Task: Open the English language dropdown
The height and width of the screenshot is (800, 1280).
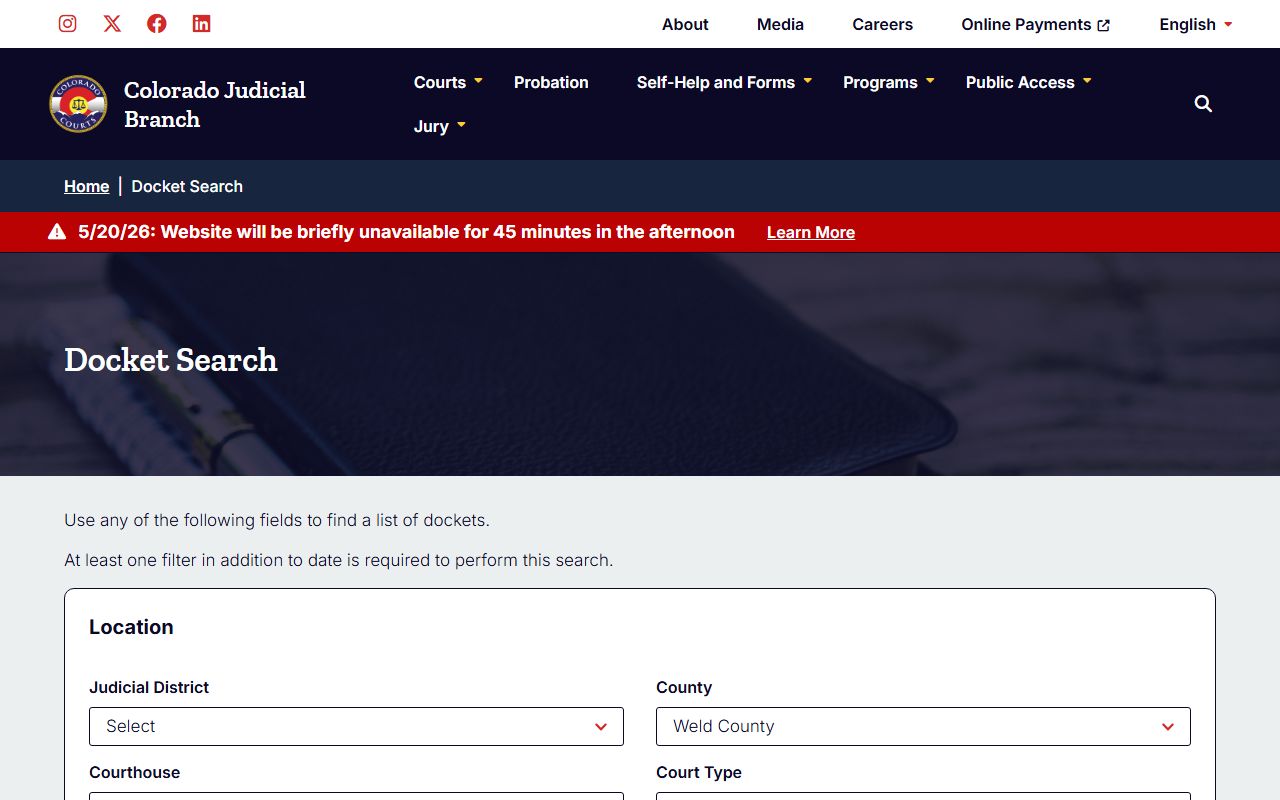Action: (x=1196, y=24)
